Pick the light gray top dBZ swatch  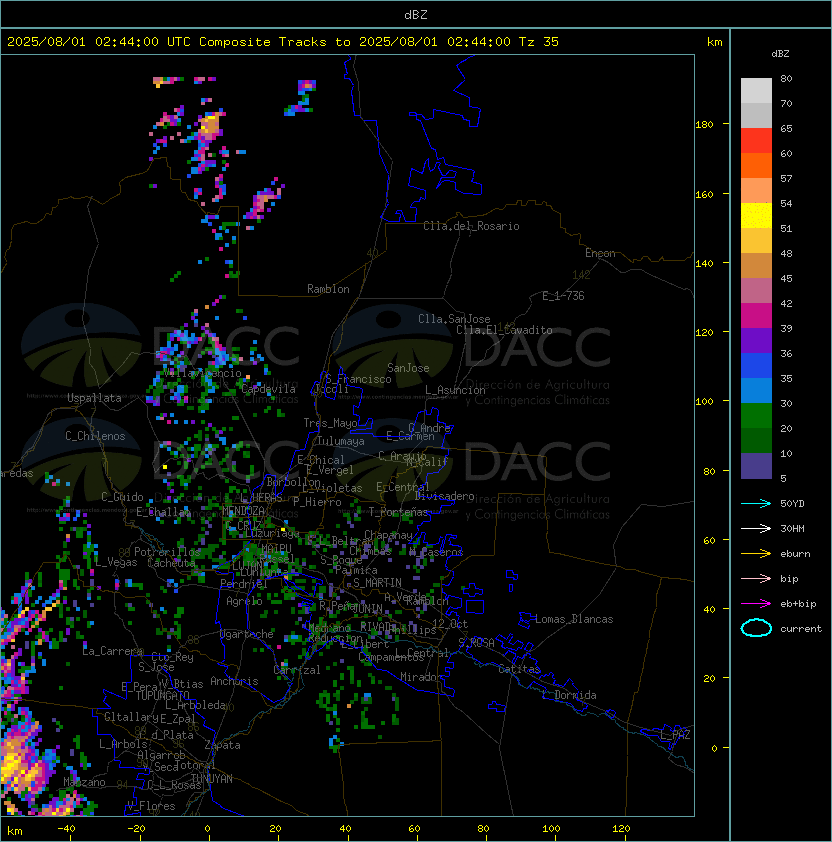(756, 91)
